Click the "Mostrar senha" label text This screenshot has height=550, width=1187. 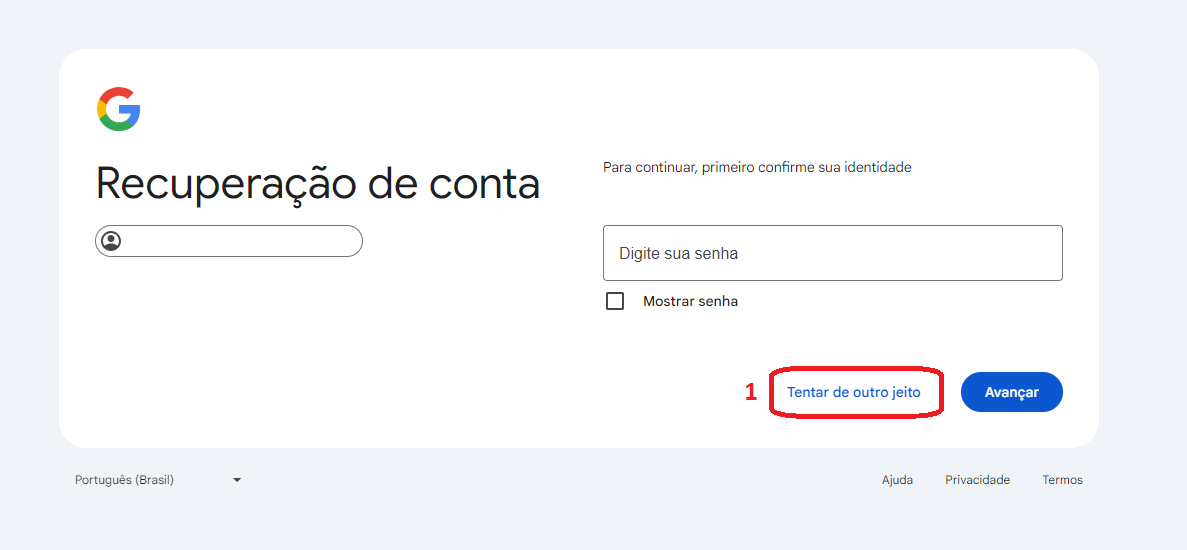point(690,301)
